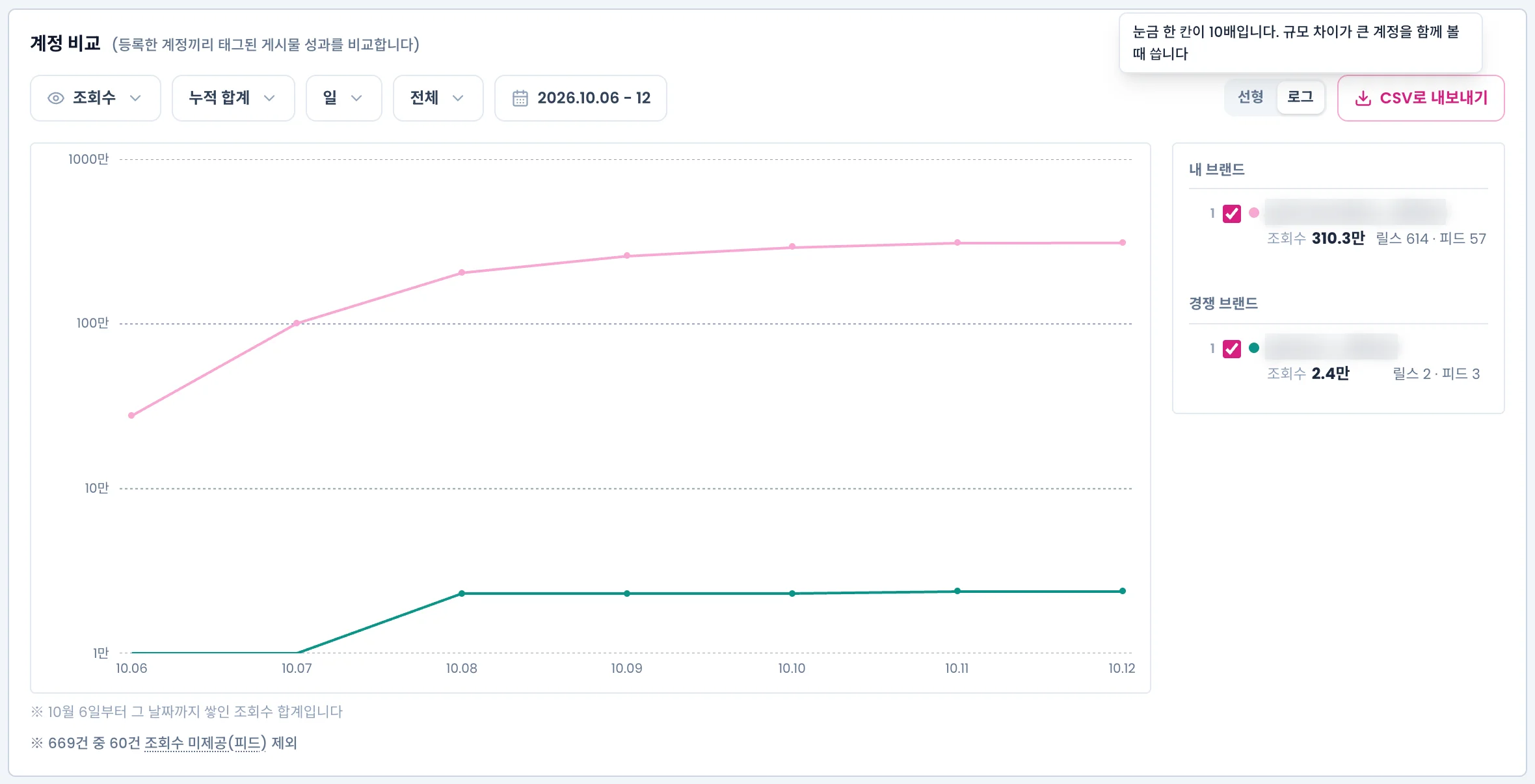Click pink data point at 10.12
The width and height of the screenshot is (1535, 784).
tap(1123, 242)
